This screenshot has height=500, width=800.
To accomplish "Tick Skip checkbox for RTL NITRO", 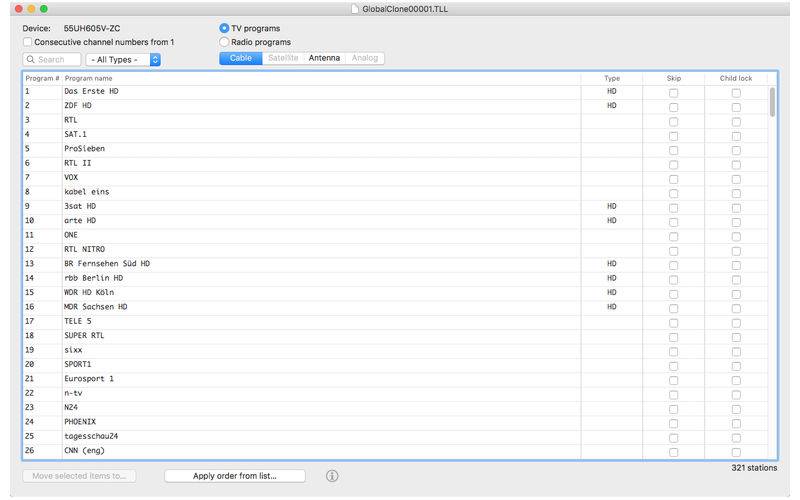I will pos(673,251).
